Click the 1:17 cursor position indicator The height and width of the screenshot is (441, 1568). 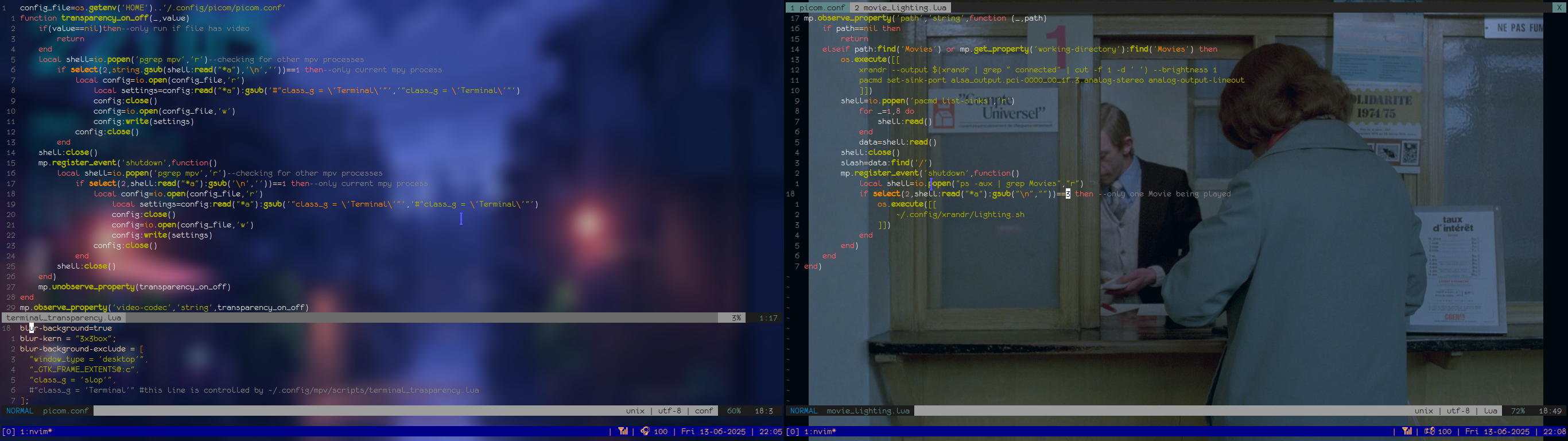pyautogui.click(x=769, y=318)
